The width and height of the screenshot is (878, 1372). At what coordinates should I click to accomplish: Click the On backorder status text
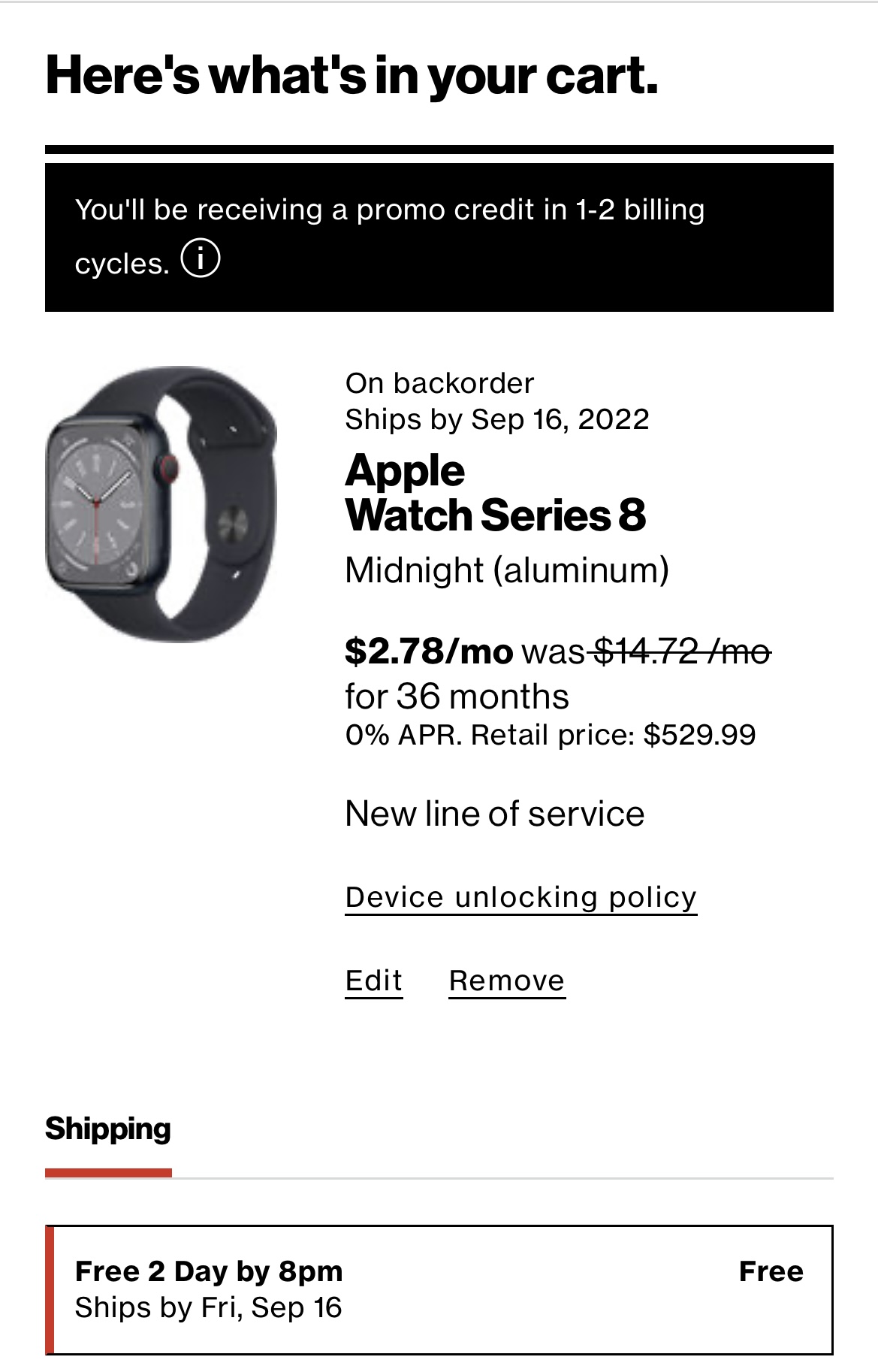(439, 383)
